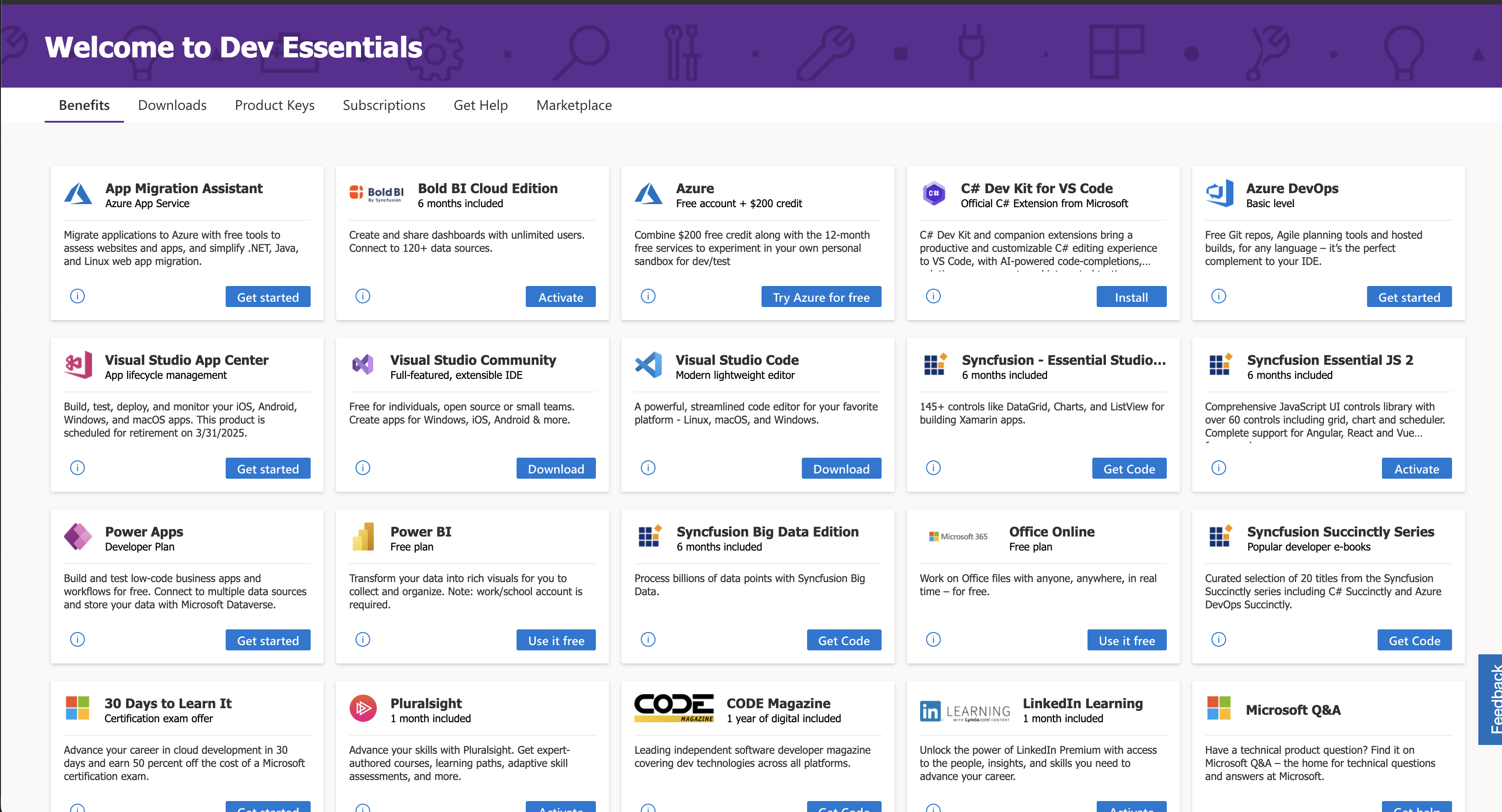The height and width of the screenshot is (812, 1502).
Task: Click the Microsoft 365 logo on Office Online
Action: click(958, 537)
